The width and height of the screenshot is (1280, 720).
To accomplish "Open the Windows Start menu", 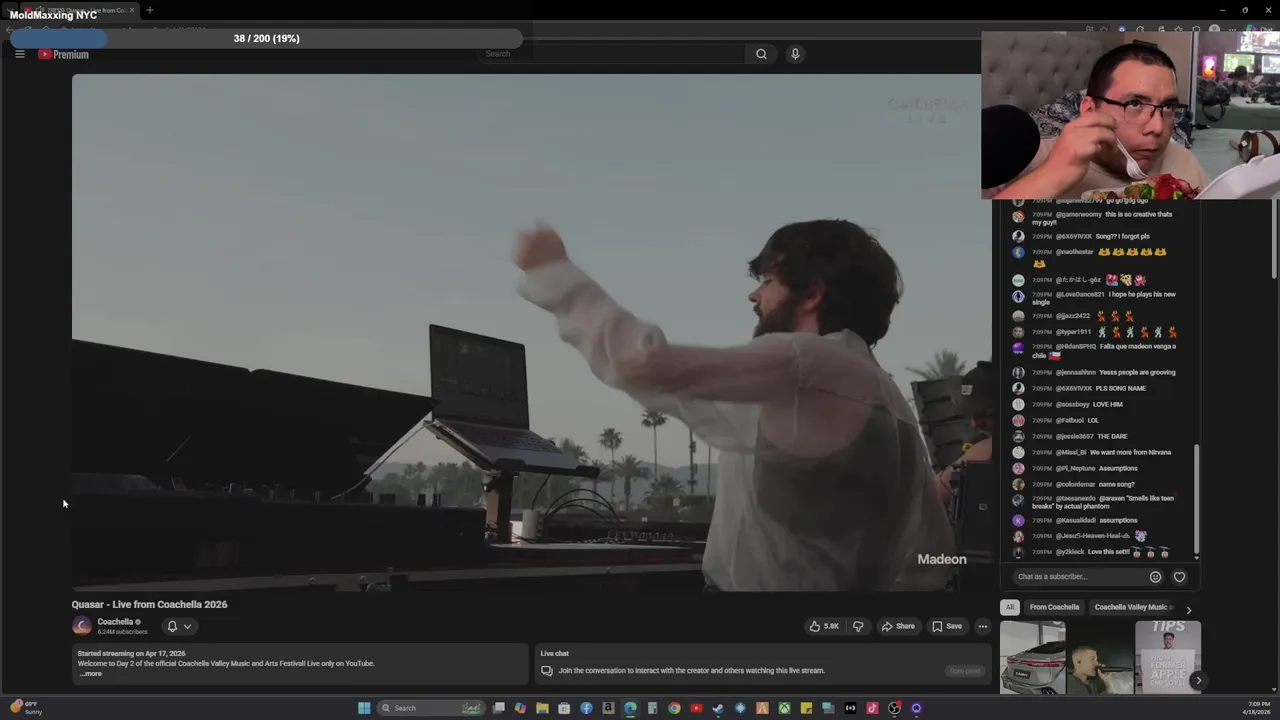I will (364, 708).
